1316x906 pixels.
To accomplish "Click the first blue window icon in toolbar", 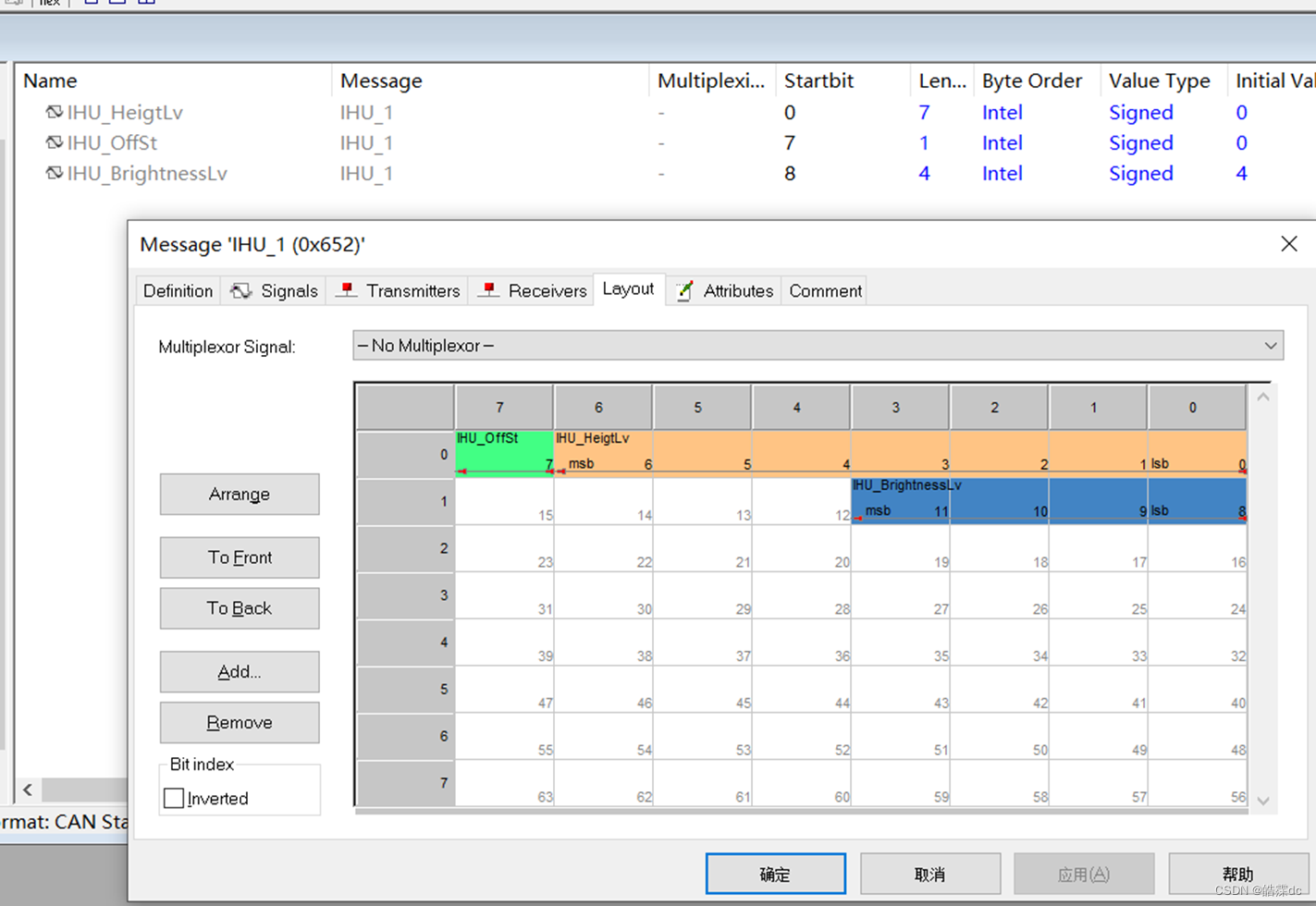I will click(91, 3).
